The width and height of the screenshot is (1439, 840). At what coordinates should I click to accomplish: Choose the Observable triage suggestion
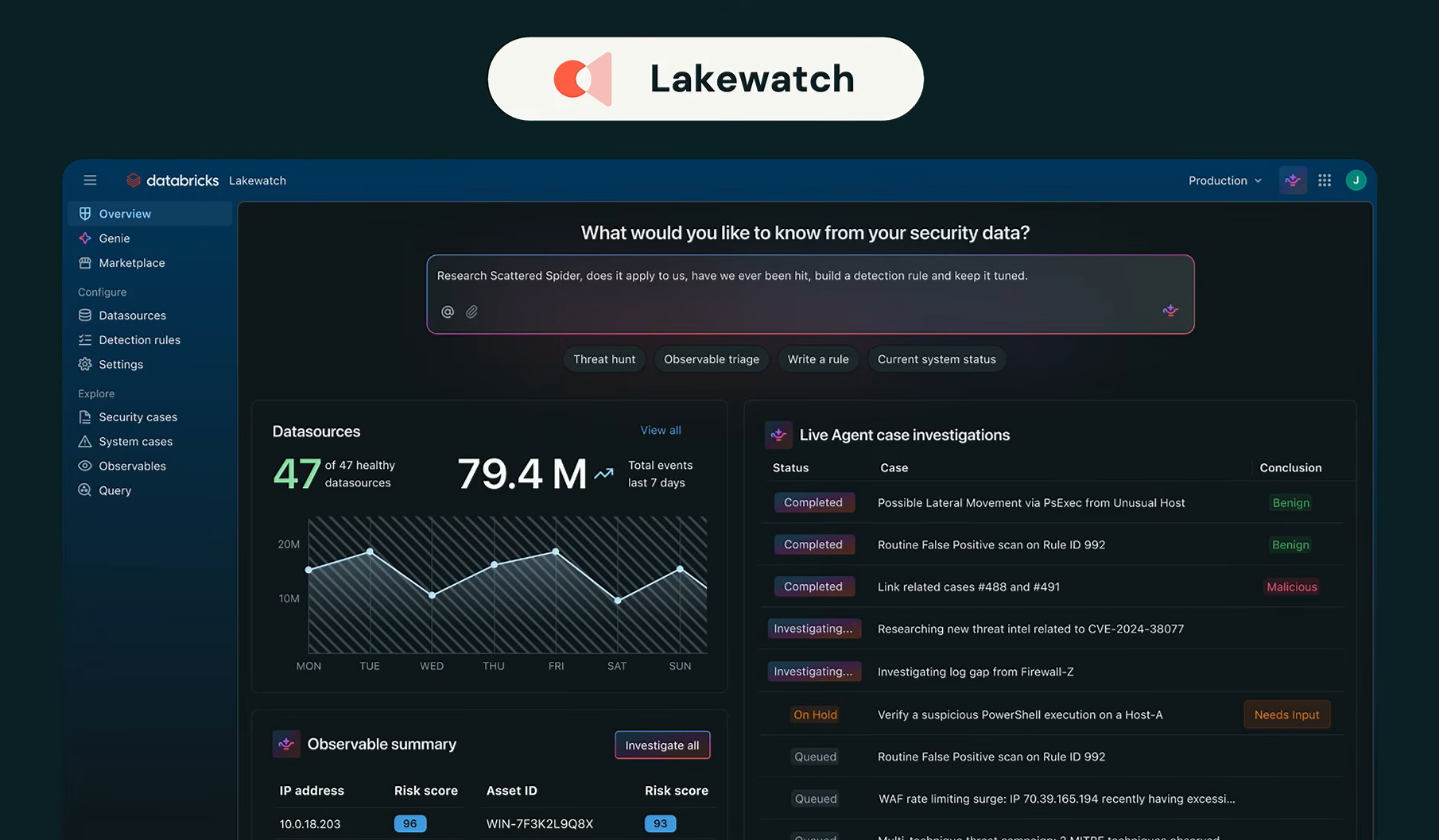coord(712,359)
